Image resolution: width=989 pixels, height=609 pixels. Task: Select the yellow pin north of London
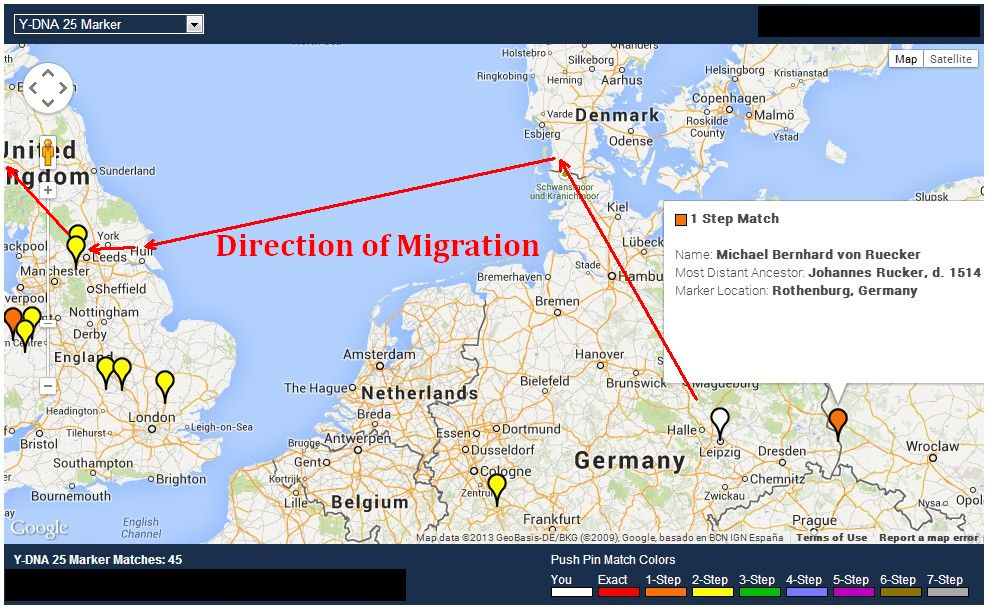[165, 385]
